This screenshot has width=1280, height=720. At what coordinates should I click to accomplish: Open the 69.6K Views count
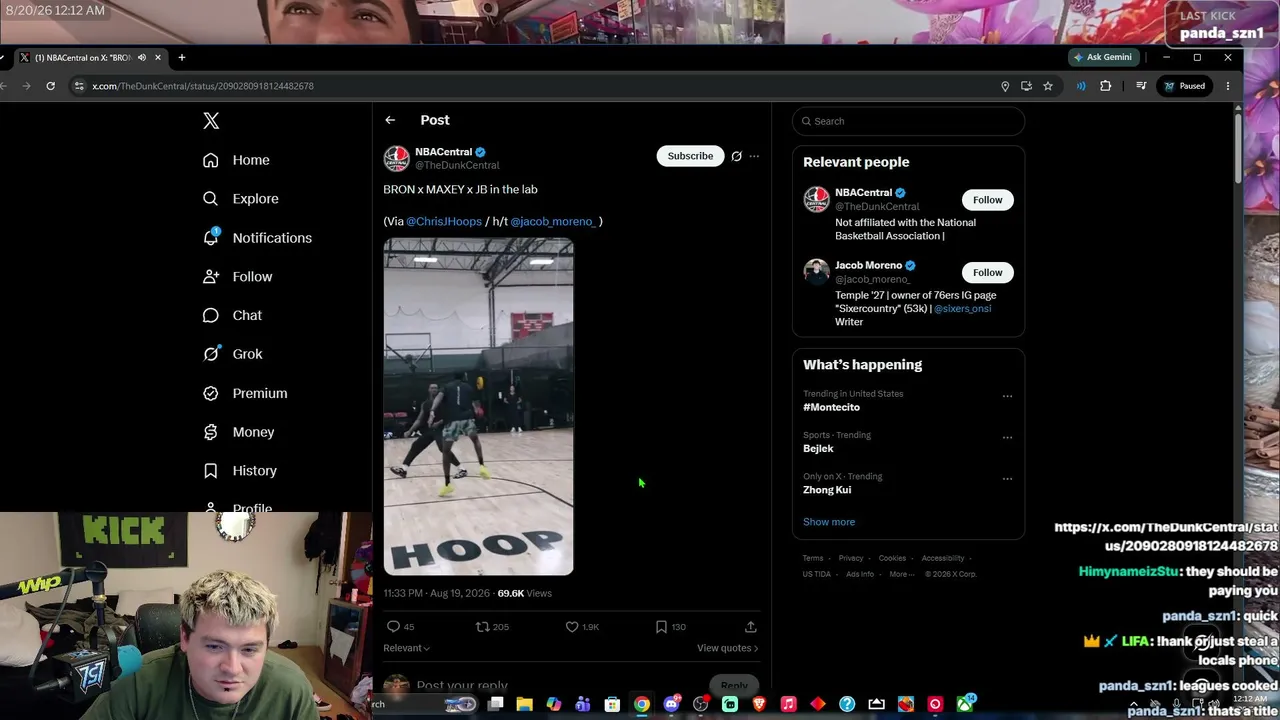point(524,593)
